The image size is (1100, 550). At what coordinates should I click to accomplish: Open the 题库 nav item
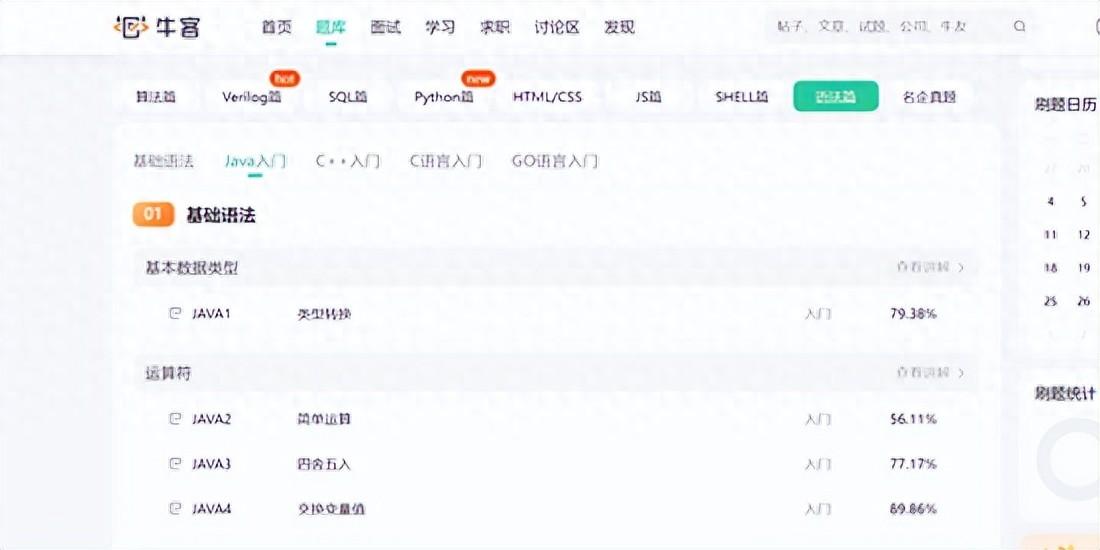pyautogui.click(x=331, y=27)
